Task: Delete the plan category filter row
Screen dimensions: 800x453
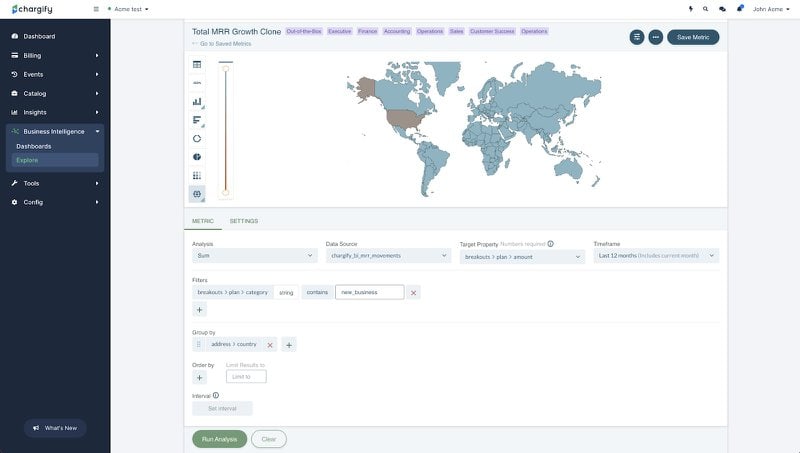Action: coord(413,293)
